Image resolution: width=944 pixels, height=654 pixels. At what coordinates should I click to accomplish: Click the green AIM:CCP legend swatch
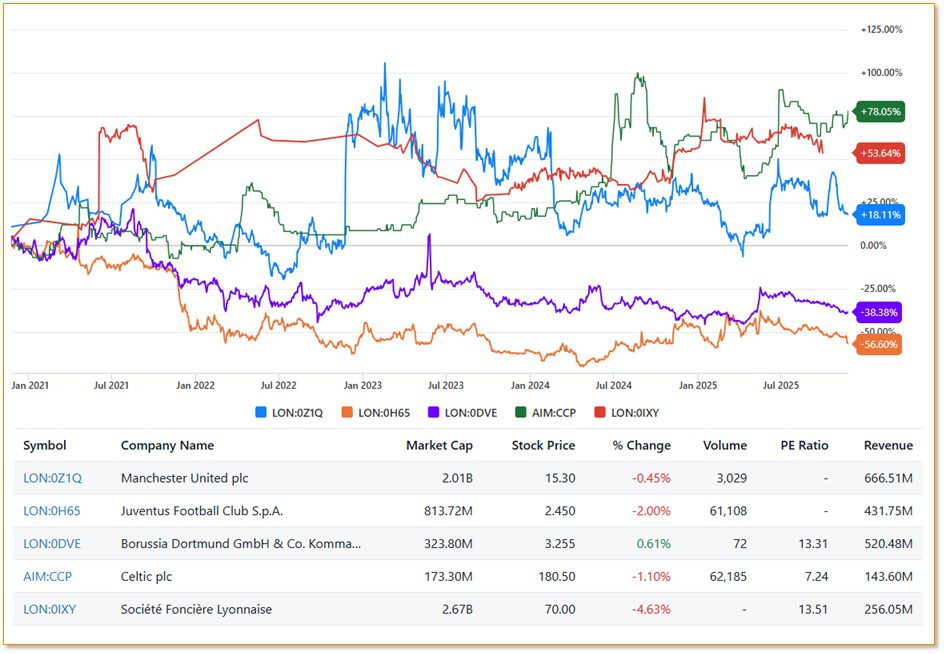click(x=517, y=411)
